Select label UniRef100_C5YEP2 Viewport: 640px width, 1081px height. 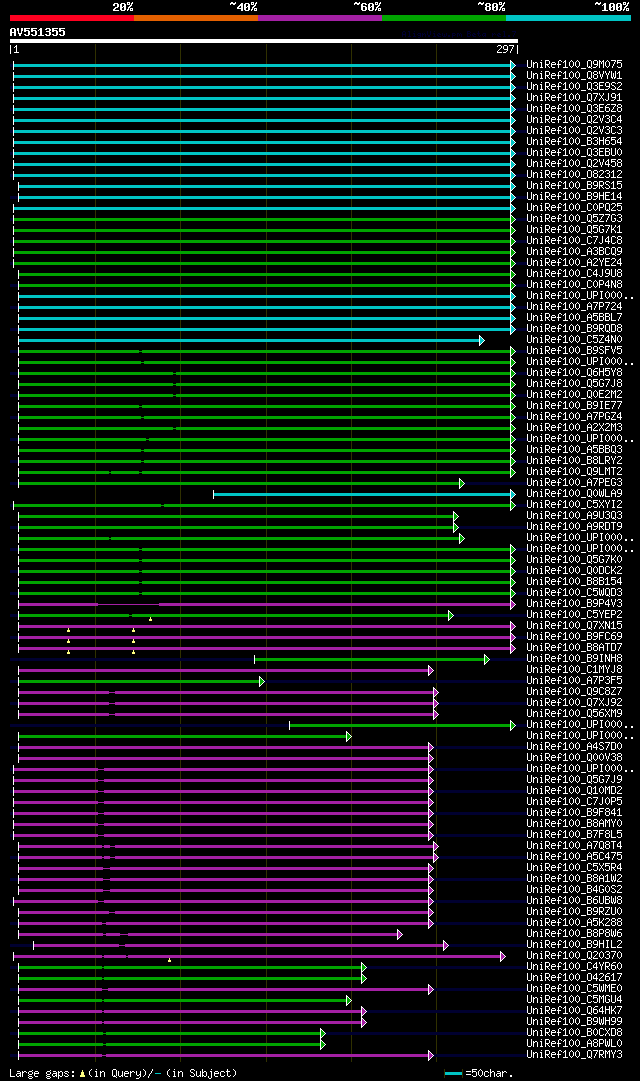pos(574,614)
